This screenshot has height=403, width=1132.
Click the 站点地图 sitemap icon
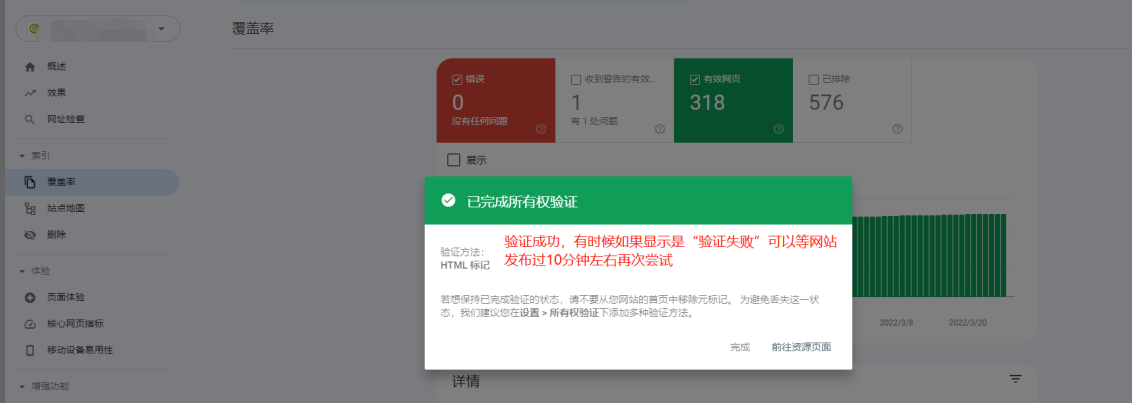[x=29, y=208]
